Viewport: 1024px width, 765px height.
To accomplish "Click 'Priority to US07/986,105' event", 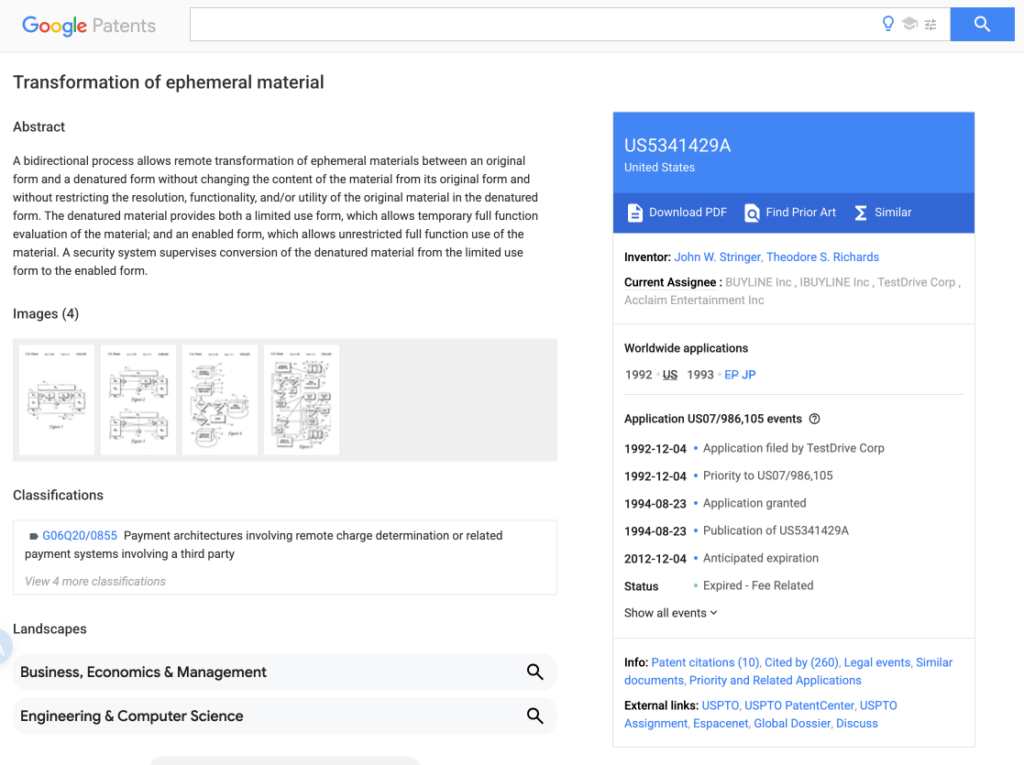I will coord(768,476).
